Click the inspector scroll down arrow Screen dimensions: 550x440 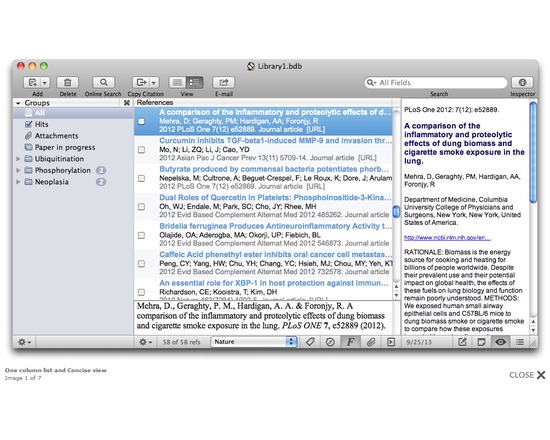point(533,330)
